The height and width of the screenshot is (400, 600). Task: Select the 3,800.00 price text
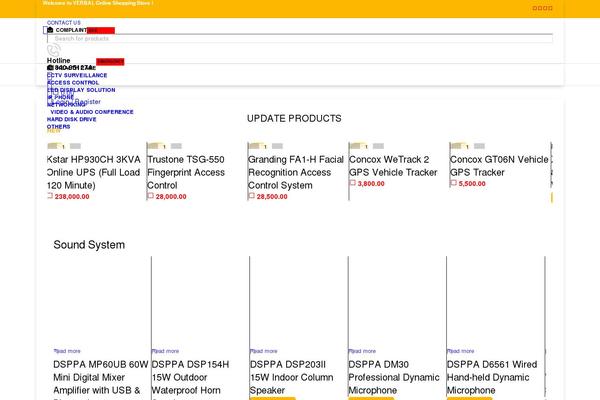point(371,184)
